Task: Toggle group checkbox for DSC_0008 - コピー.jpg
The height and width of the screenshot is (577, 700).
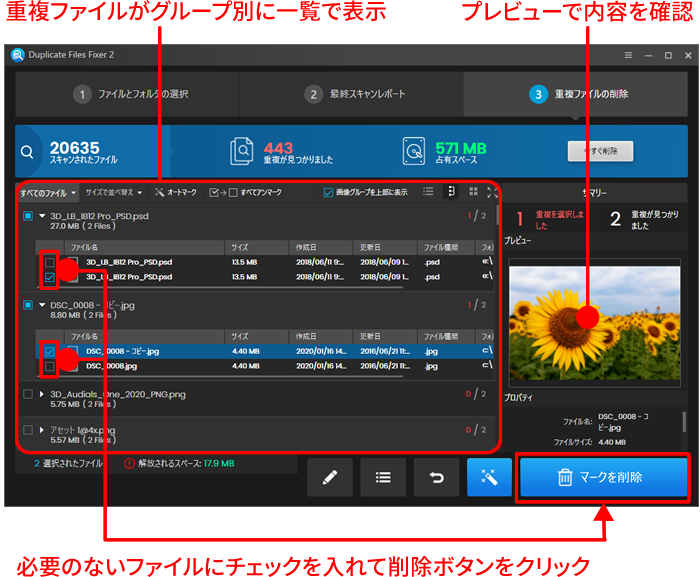Action: 28,305
